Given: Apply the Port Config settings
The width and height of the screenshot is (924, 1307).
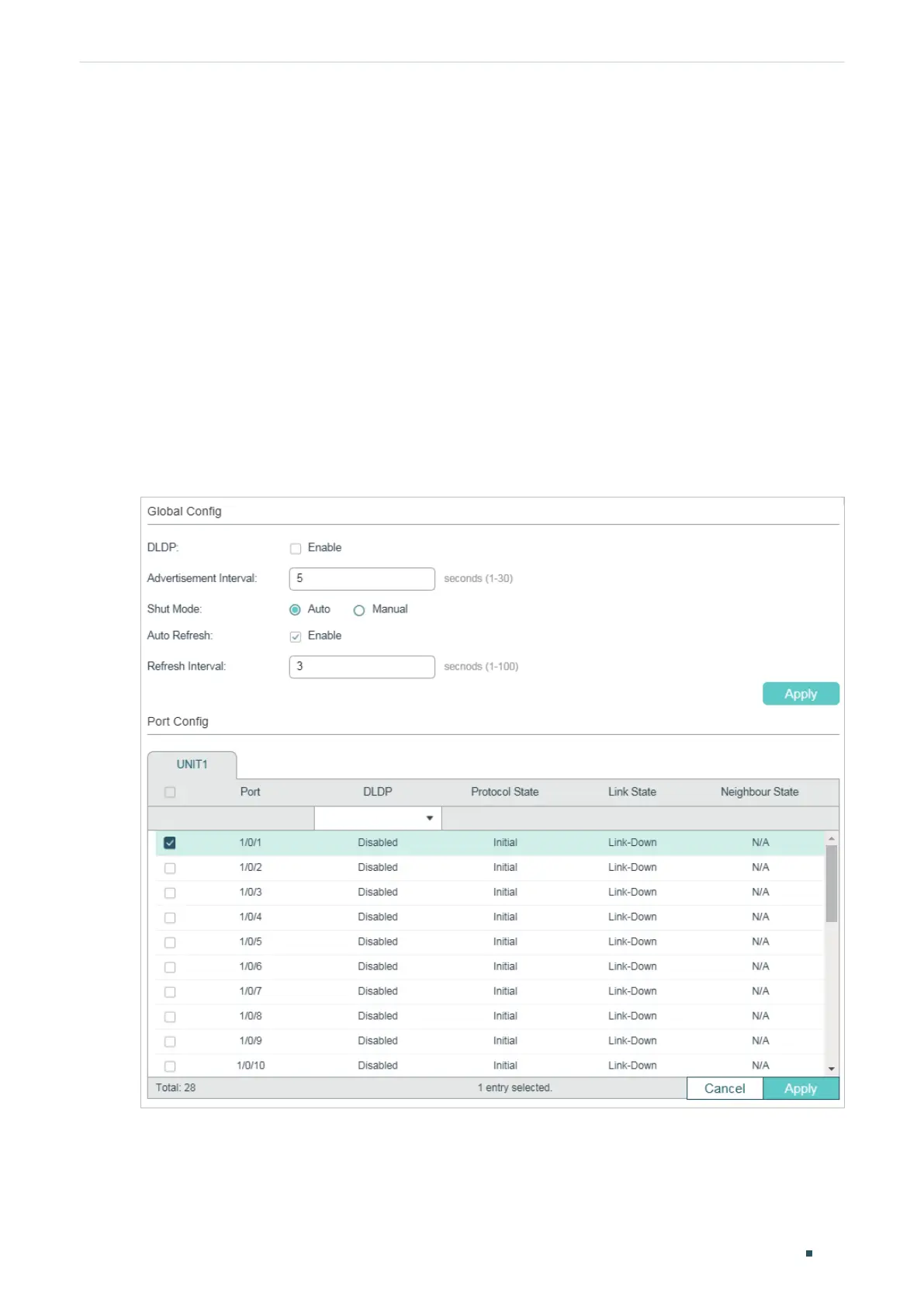Looking at the screenshot, I should tap(801, 1088).
